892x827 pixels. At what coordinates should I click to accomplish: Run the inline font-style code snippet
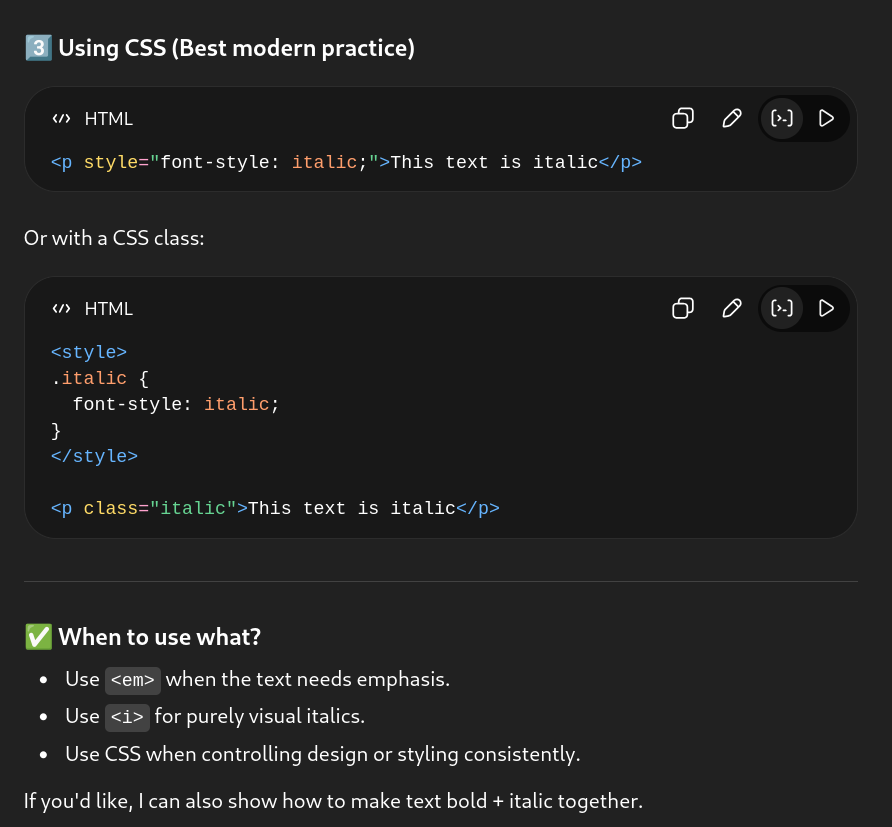[x=826, y=118]
